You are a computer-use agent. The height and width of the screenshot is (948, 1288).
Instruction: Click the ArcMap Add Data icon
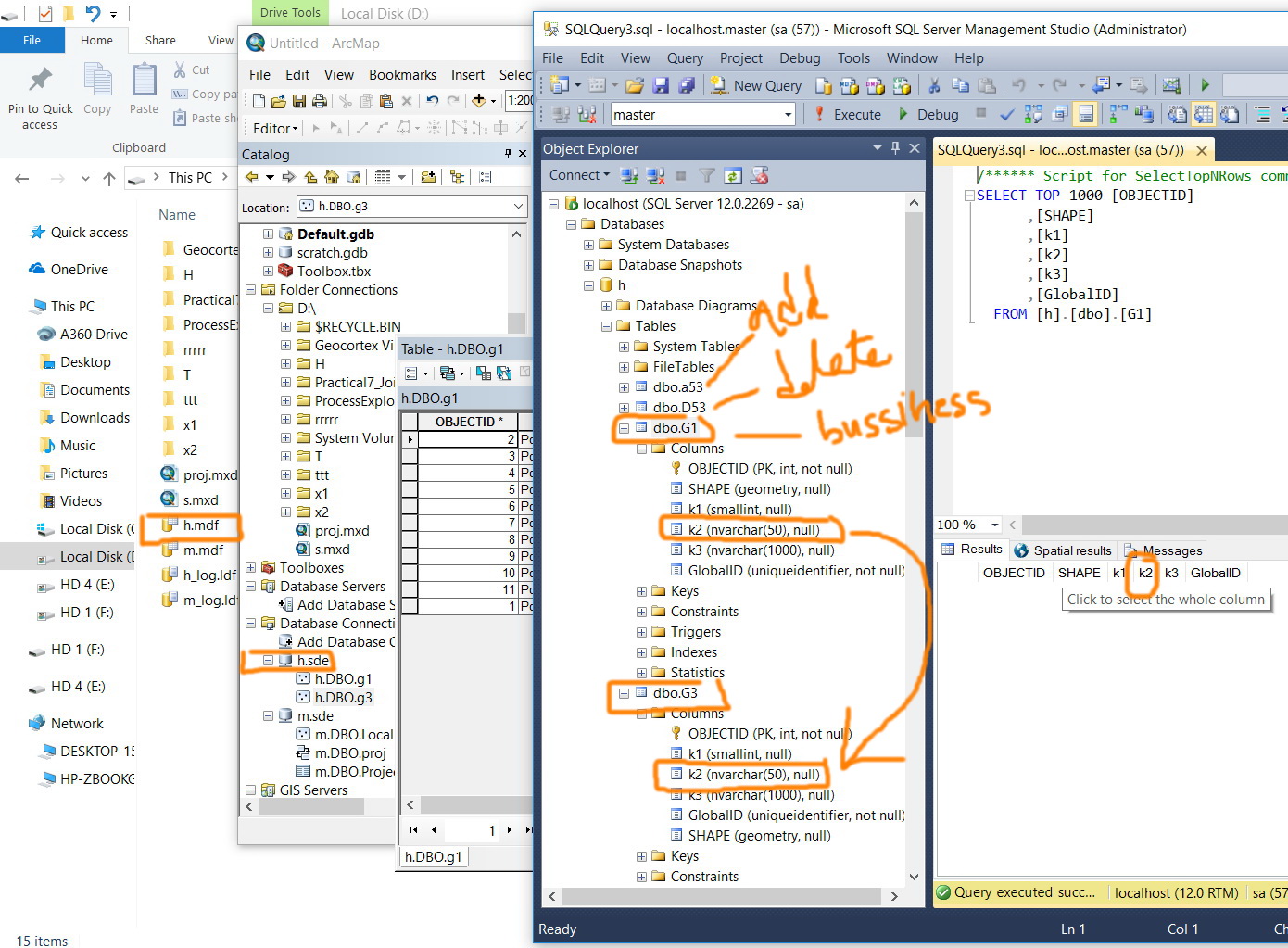pyautogui.click(x=478, y=101)
